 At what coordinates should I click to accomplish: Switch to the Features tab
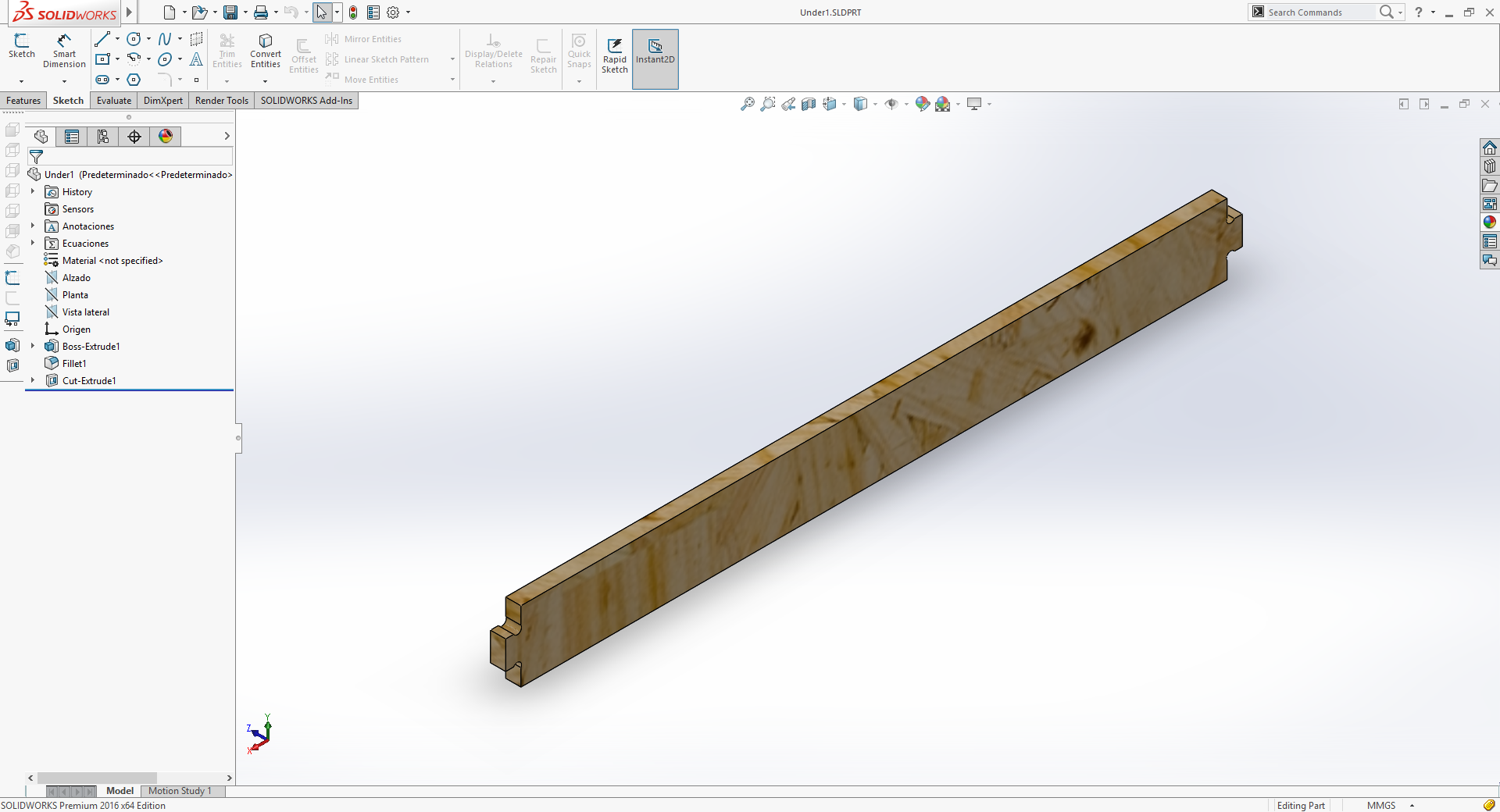[x=23, y=101]
